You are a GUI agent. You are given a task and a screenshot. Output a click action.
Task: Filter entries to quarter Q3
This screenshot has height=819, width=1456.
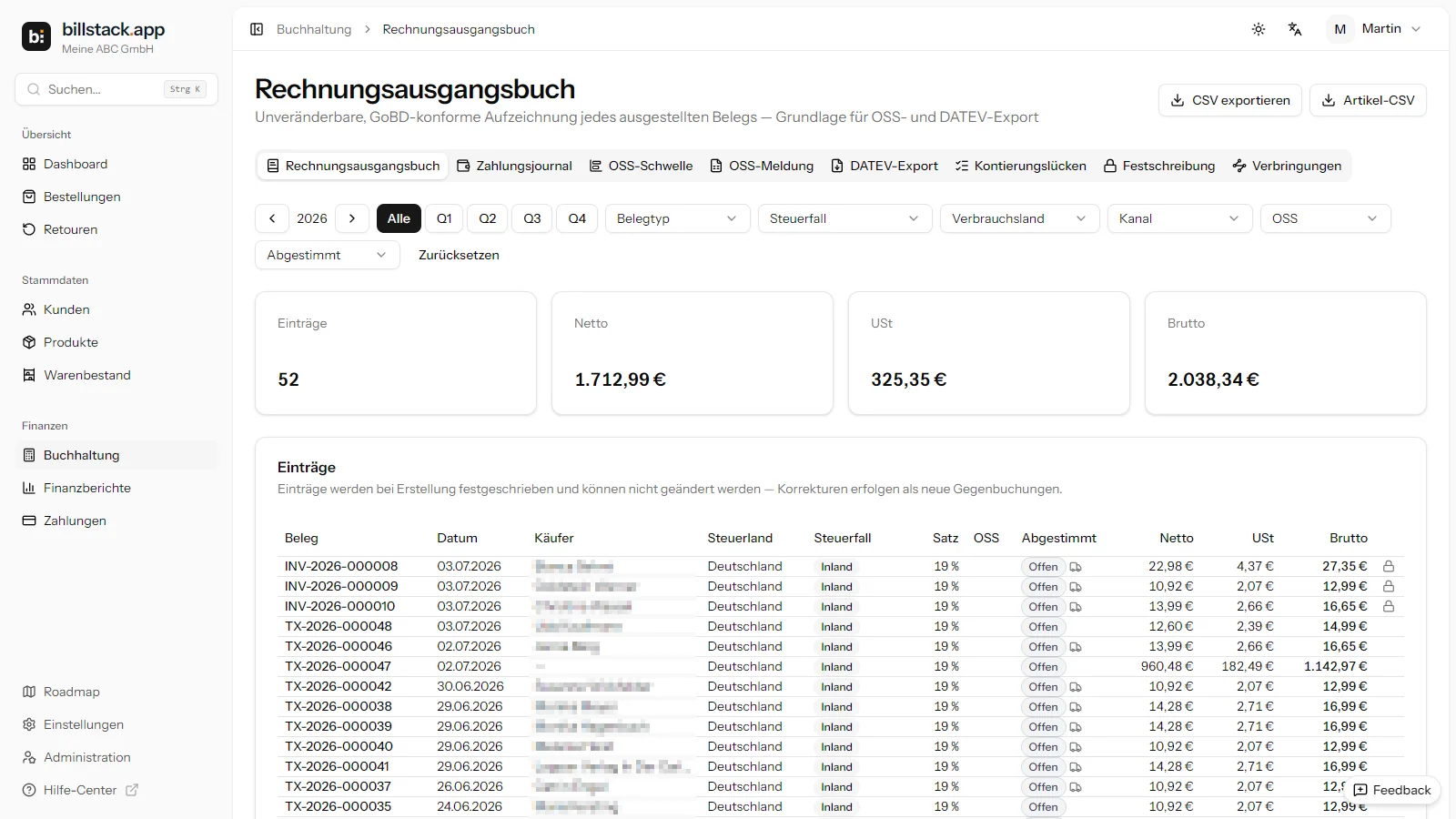532,218
